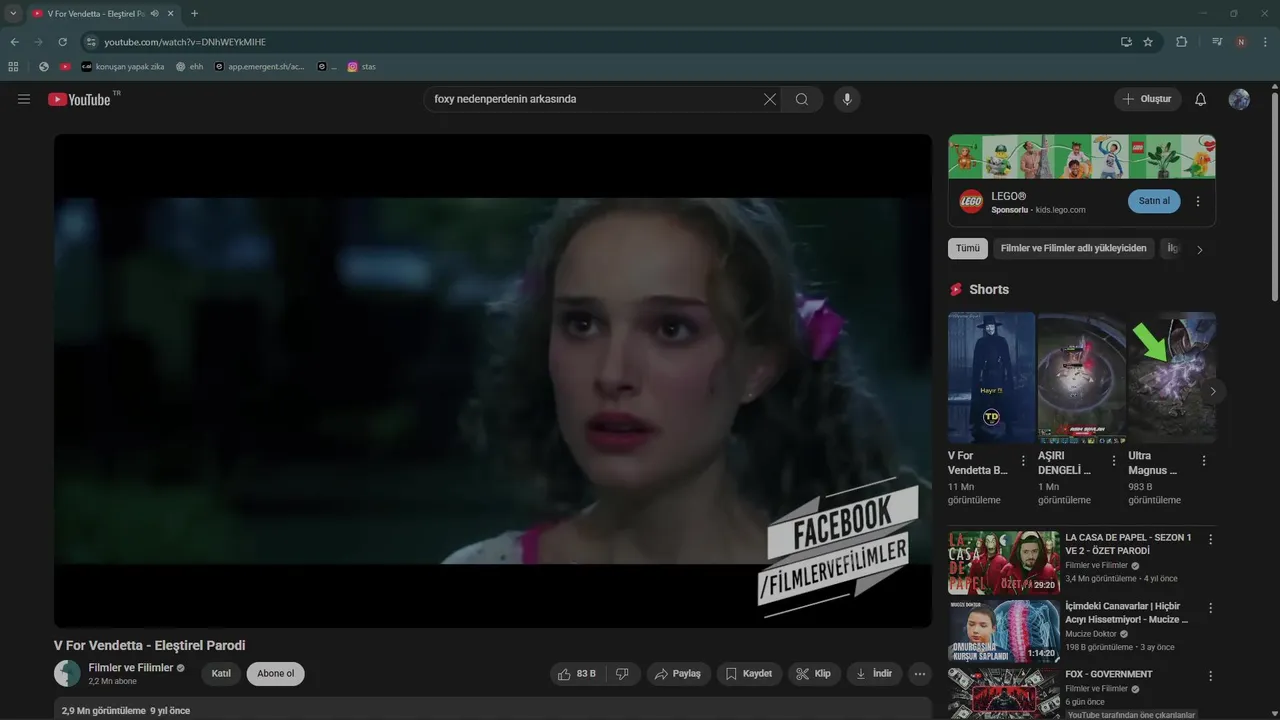Viewport: 1280px width, 720px height.
Task: View site information icon in the address bar
Action: [x=91, y=42]
